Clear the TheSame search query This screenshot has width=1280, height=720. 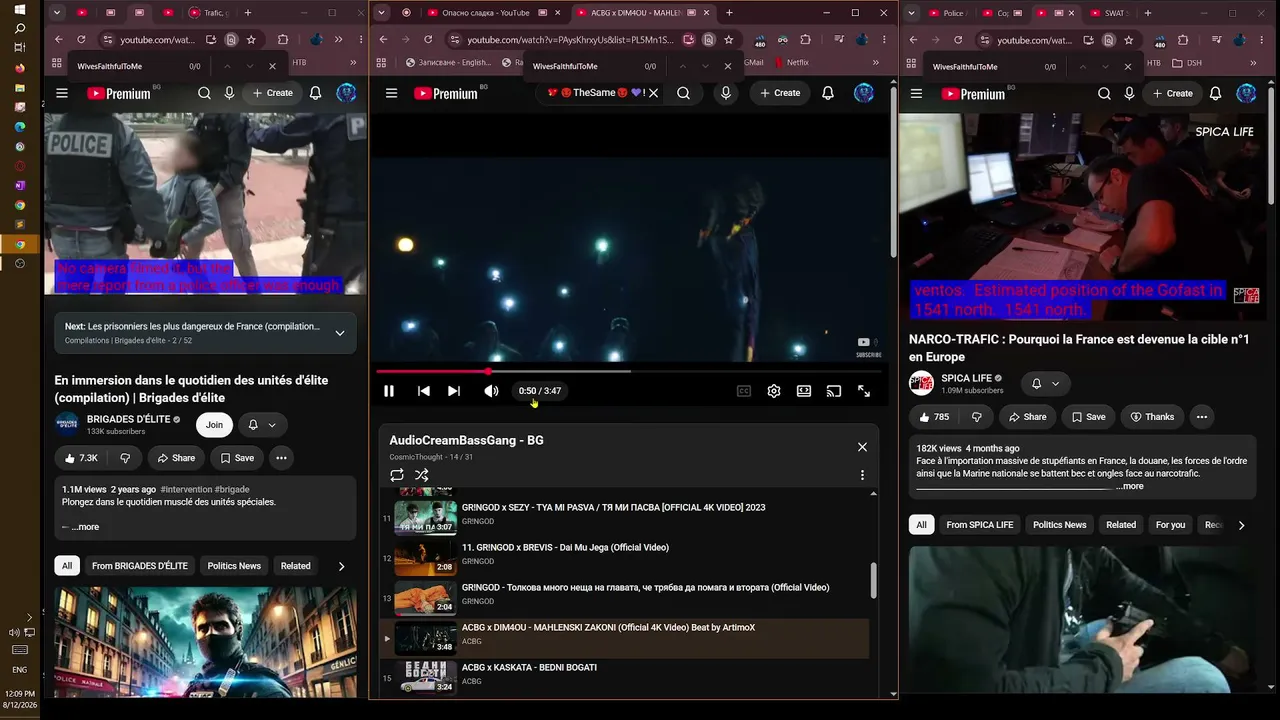tap(653, 93)
